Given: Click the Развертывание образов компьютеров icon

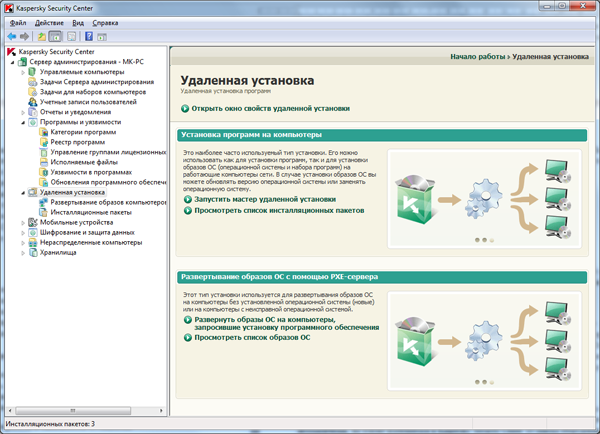Looking at the screenshot, I should (44, 202).
